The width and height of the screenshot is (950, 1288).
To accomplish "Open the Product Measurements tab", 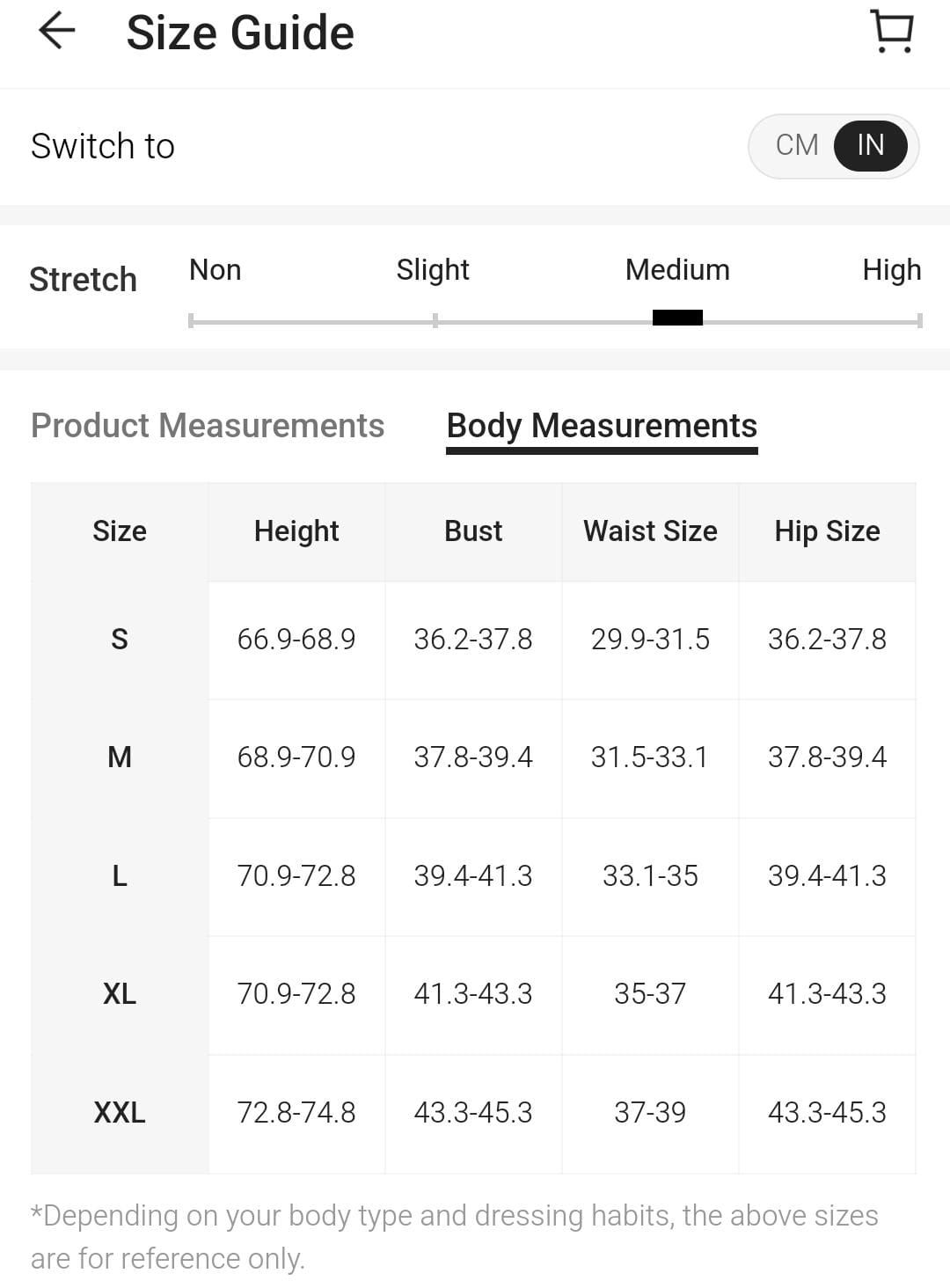I will click(208, 426).
